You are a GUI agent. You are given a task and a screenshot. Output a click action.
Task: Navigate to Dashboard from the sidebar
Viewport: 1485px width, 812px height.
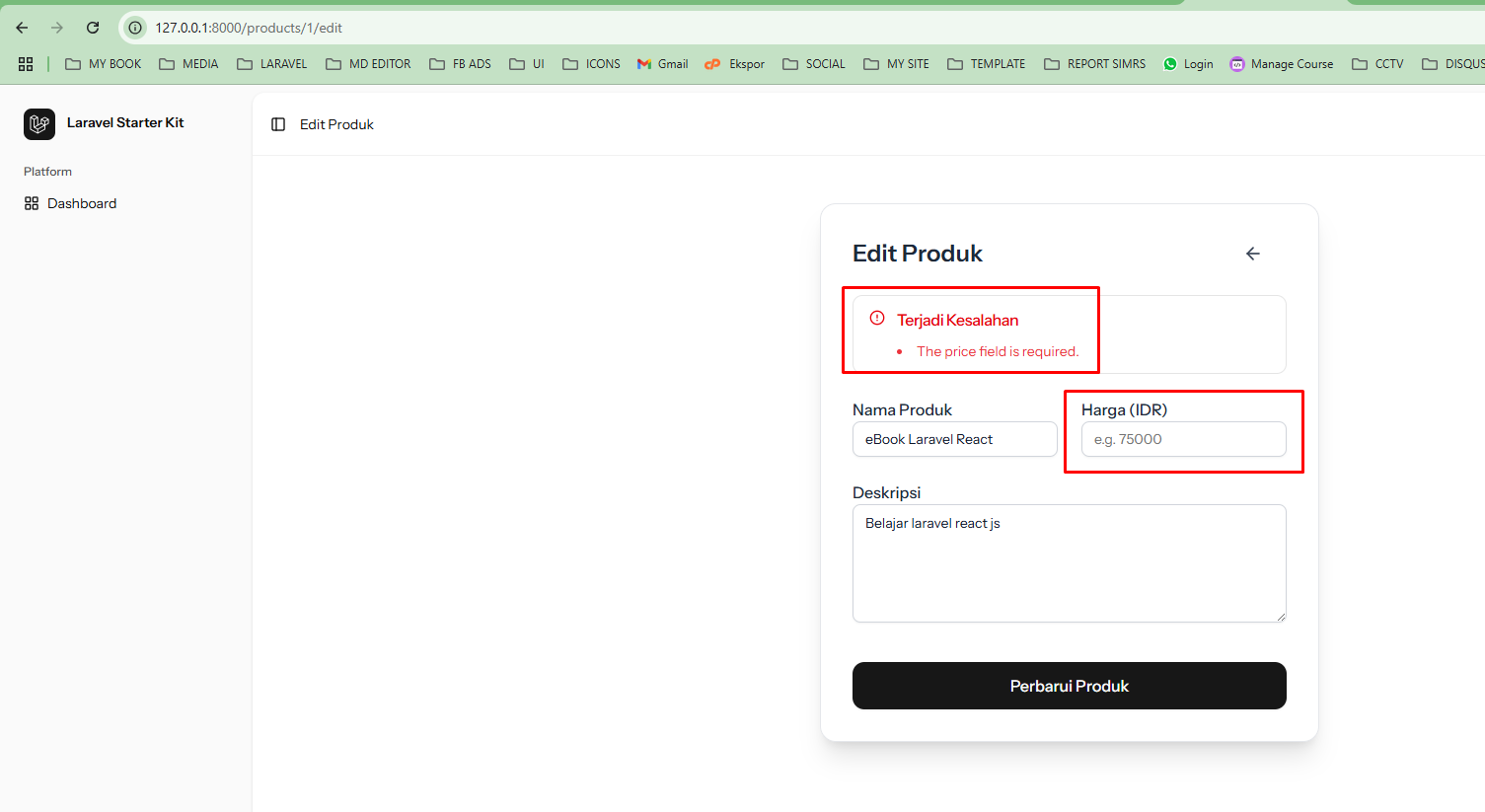pos(81,202)
